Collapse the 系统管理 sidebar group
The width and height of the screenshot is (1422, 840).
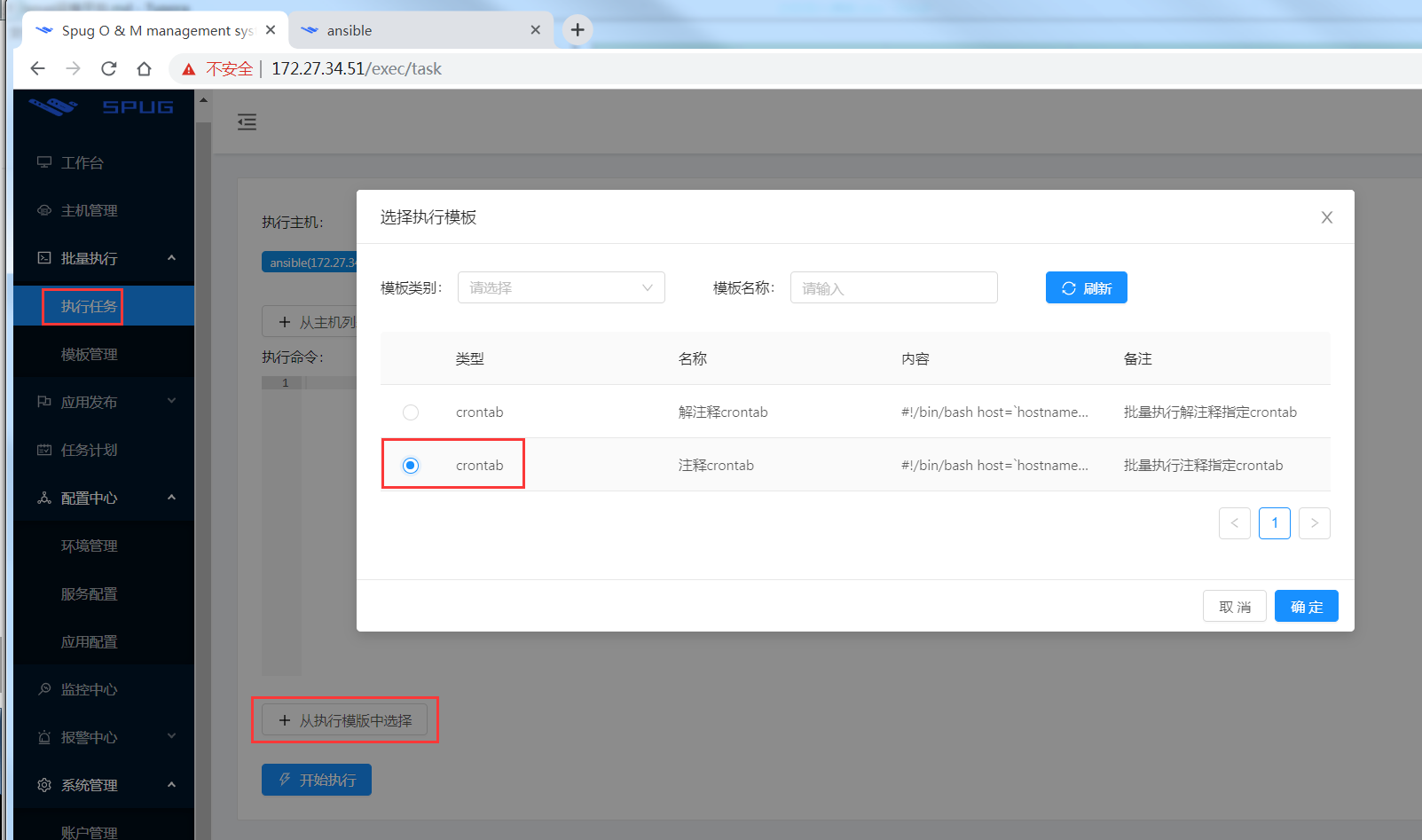coord(104,786)
